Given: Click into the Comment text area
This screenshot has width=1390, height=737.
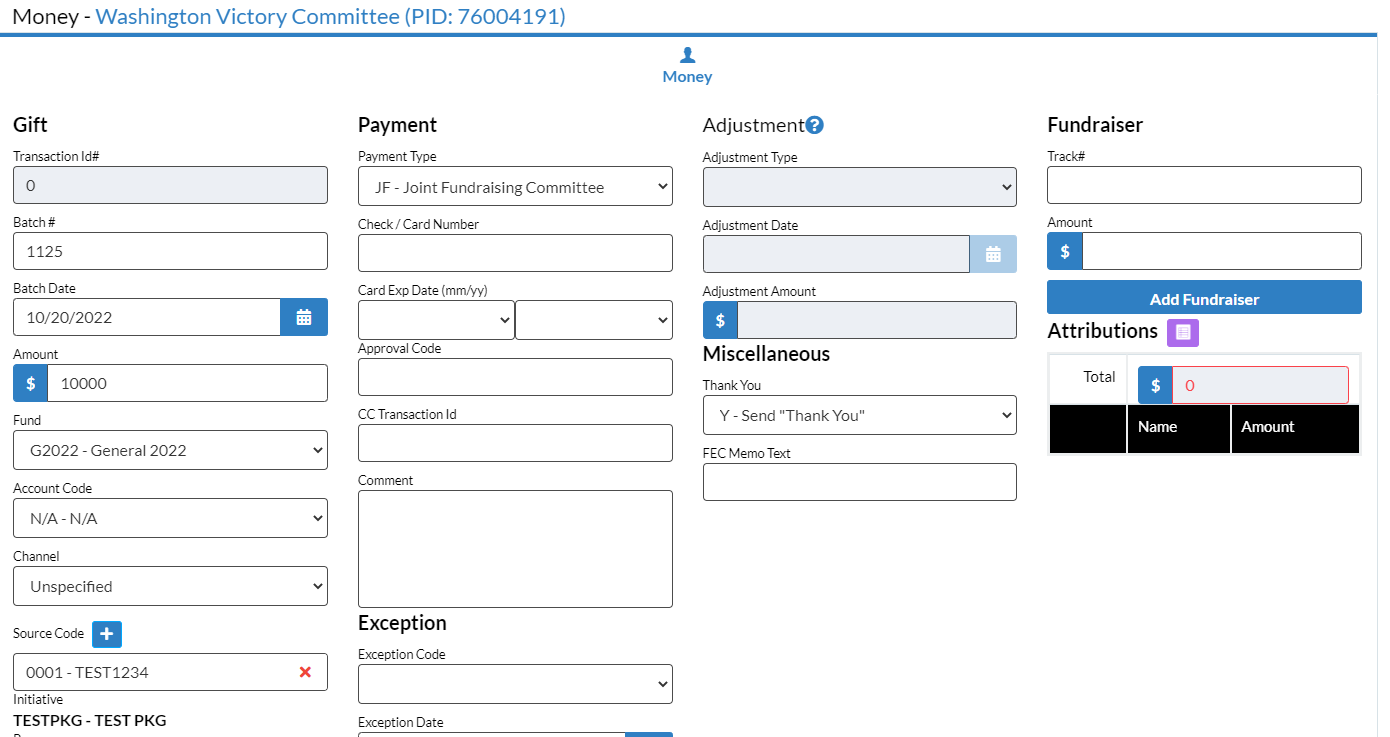Looking at the screenshot, I should [x=515, y=549].
